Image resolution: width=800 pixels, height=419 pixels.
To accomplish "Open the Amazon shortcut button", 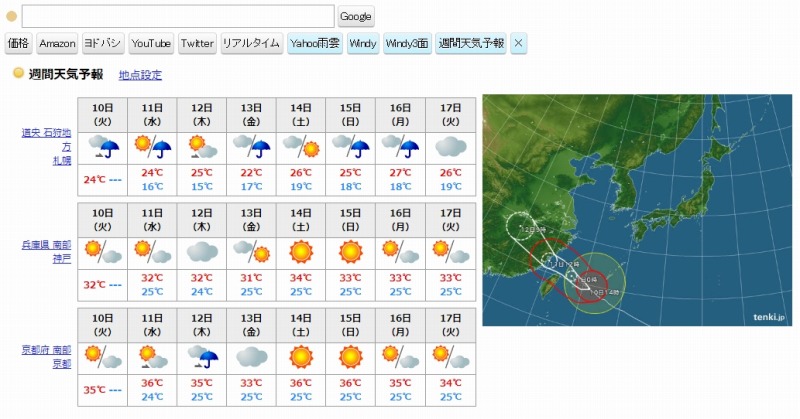I will tap(57, 43).
